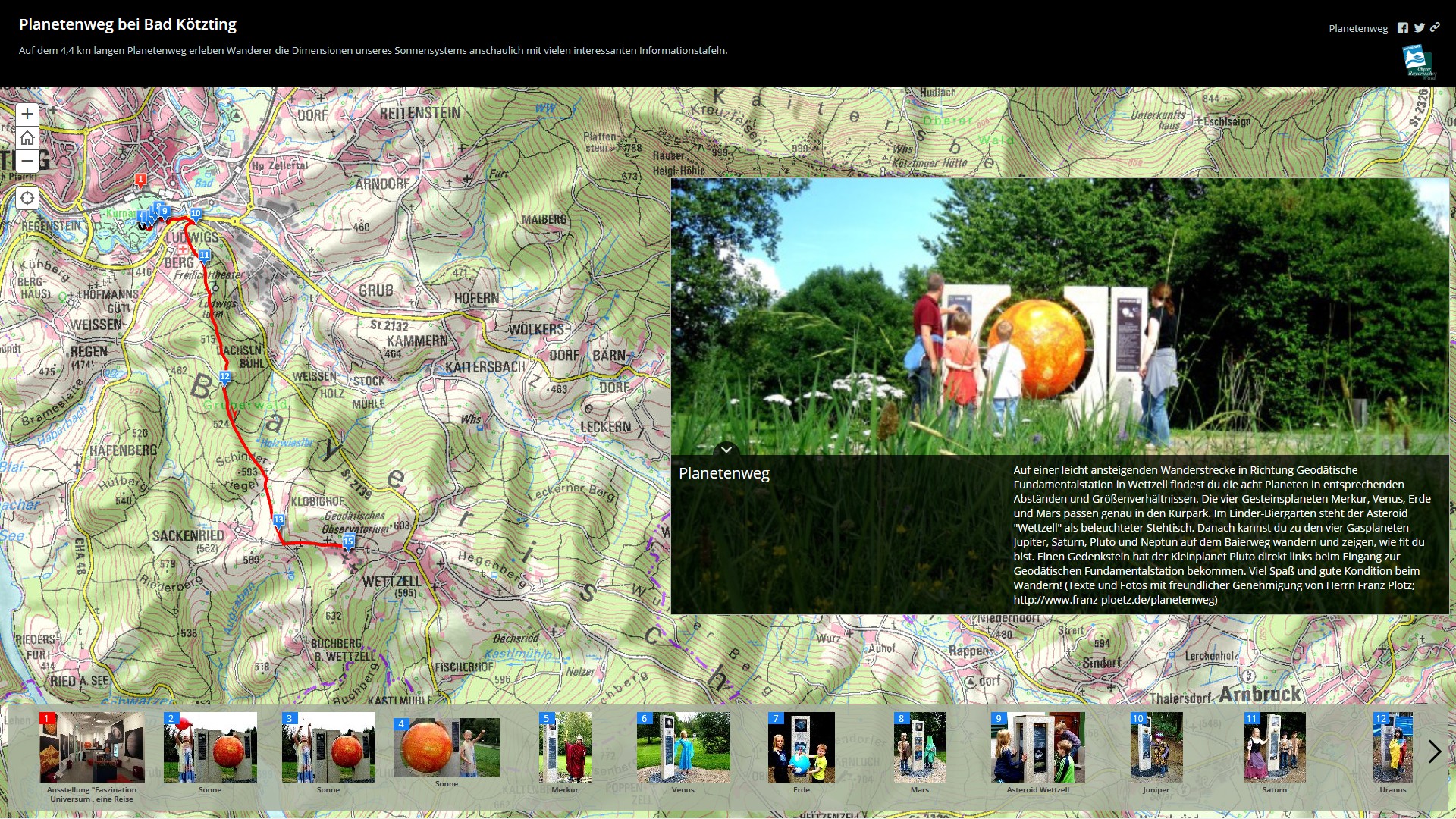Activate find-my-location crosshair button
1456x819 pixels.
tap(27, 198)
